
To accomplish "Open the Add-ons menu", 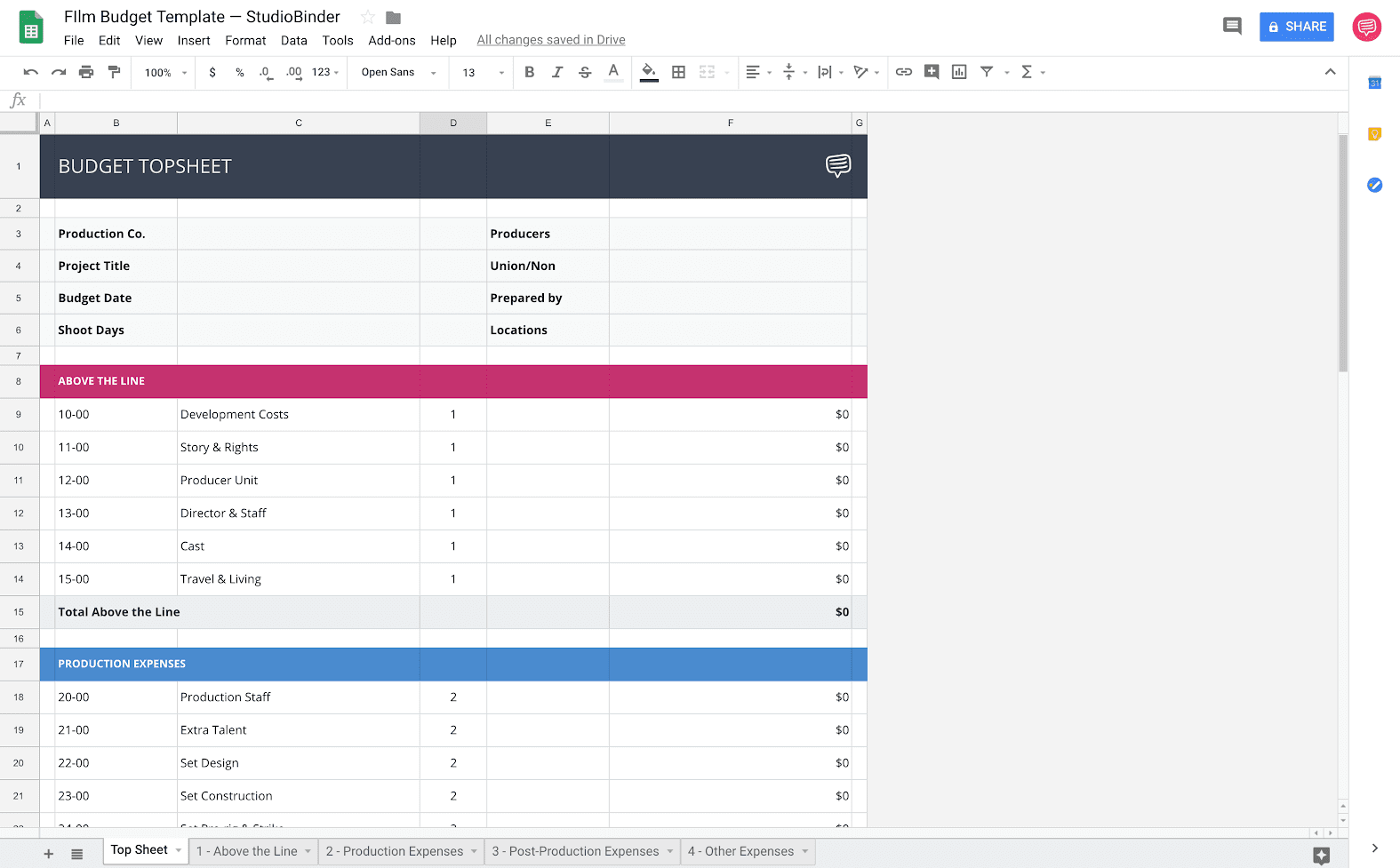I will point(392,40).
